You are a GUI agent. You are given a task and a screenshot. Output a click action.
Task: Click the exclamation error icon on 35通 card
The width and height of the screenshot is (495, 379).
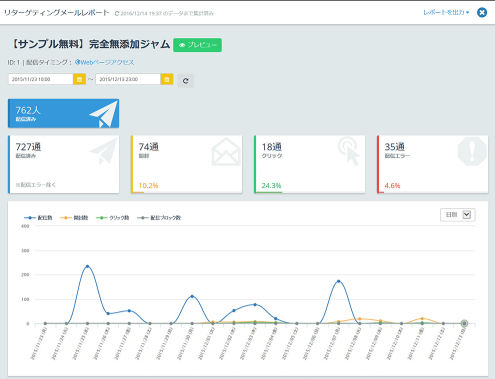coord(472,151)
